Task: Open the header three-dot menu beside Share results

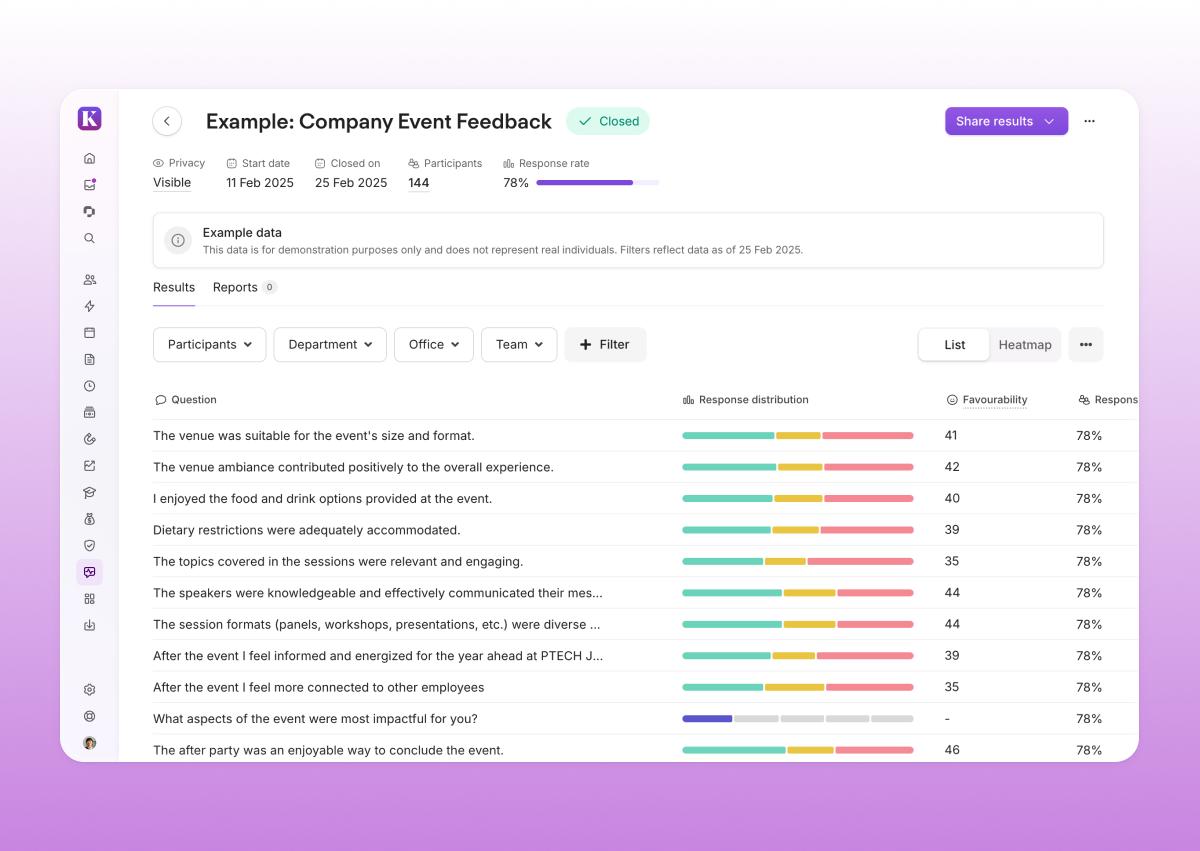Action: (1089, 121)
